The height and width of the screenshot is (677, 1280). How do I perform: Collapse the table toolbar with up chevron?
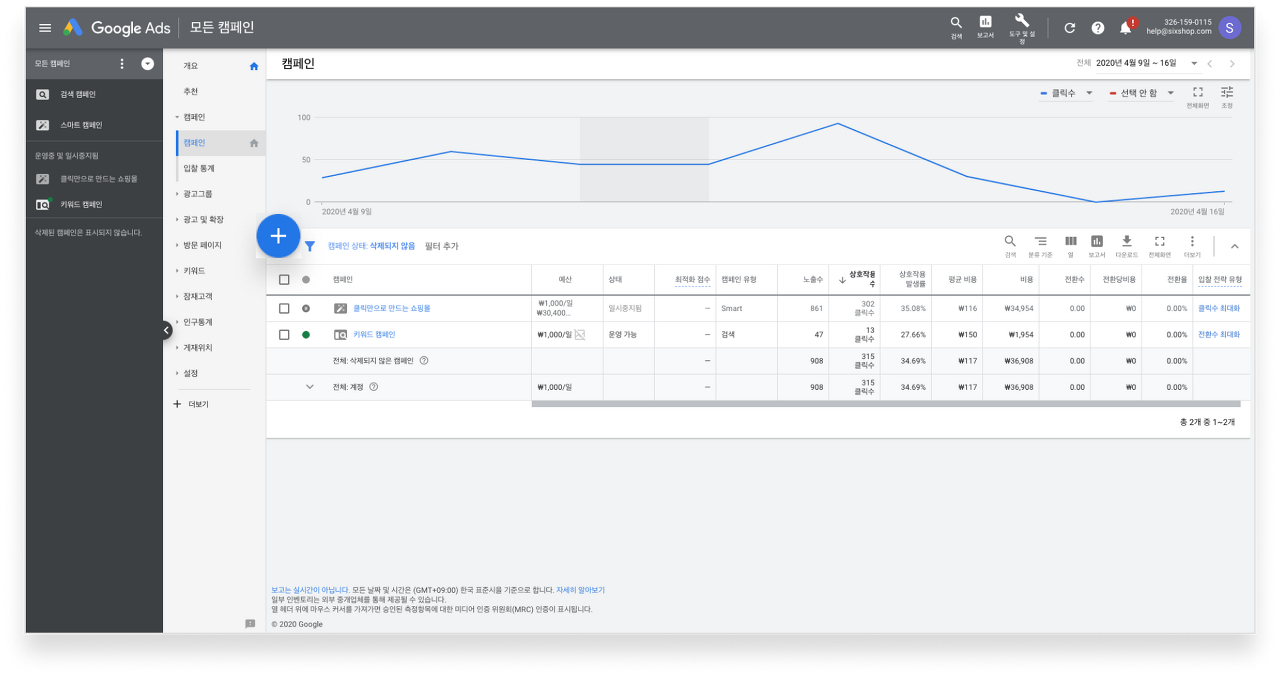point(1234,246)
